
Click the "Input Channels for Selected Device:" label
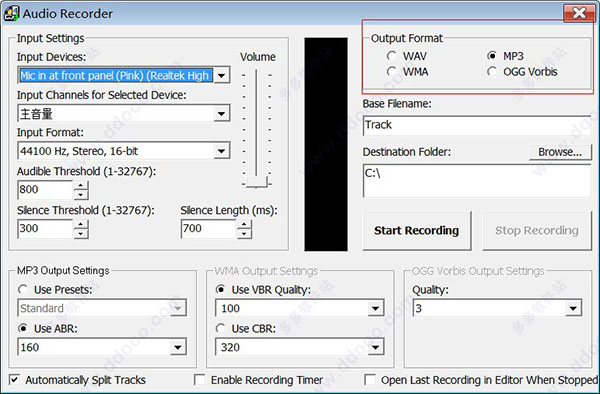coord(101,95)
